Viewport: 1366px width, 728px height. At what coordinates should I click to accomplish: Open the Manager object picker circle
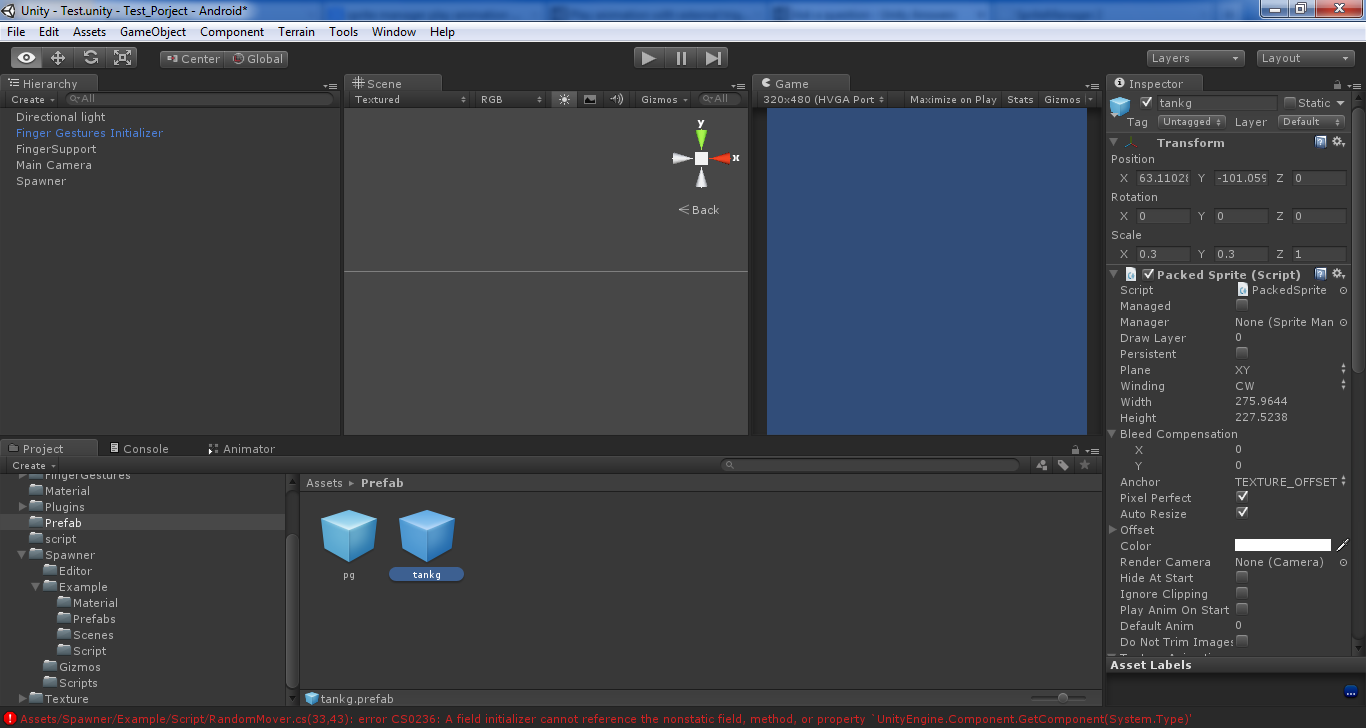pyautogui.click(x=1343, y=322)
